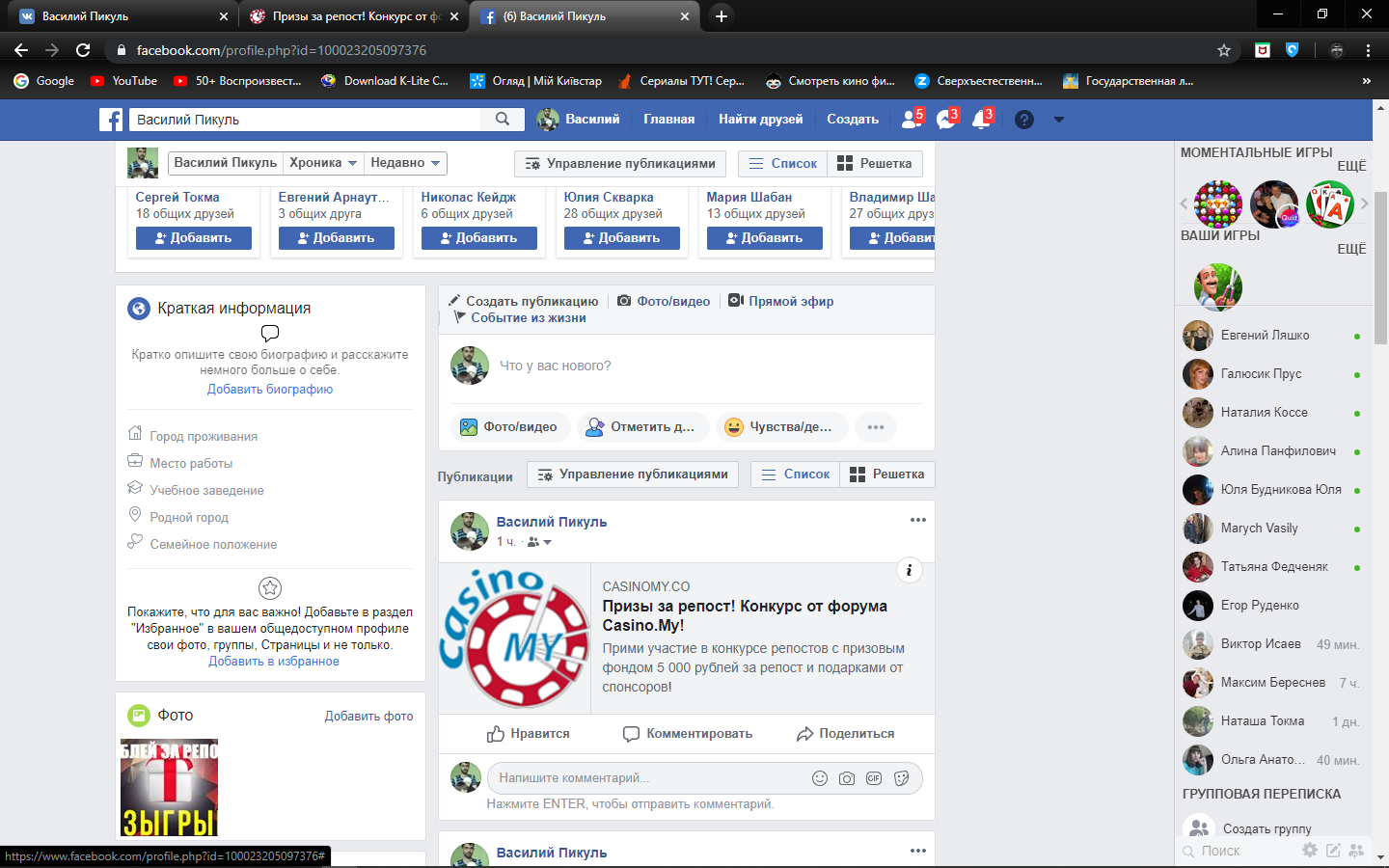Open the solitaire cards game icon
The width and height of the screenshot is (1389, 868).
pyautogui.click(x=1330, y=203)
